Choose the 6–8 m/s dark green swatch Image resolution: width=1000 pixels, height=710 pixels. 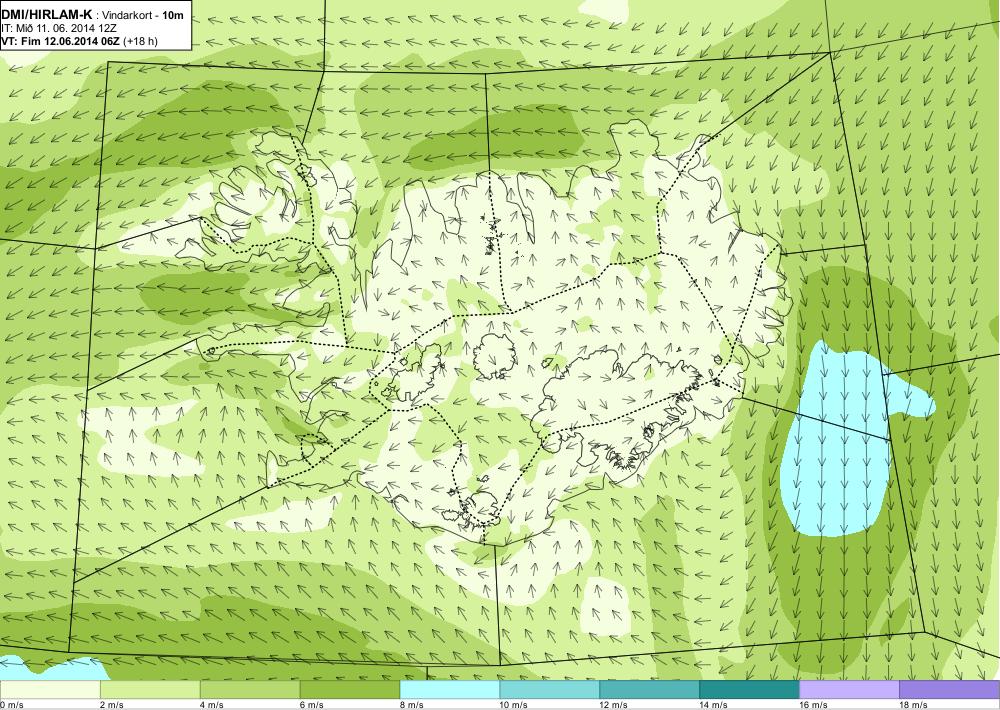pyautogui.click(x=349, y=690)
